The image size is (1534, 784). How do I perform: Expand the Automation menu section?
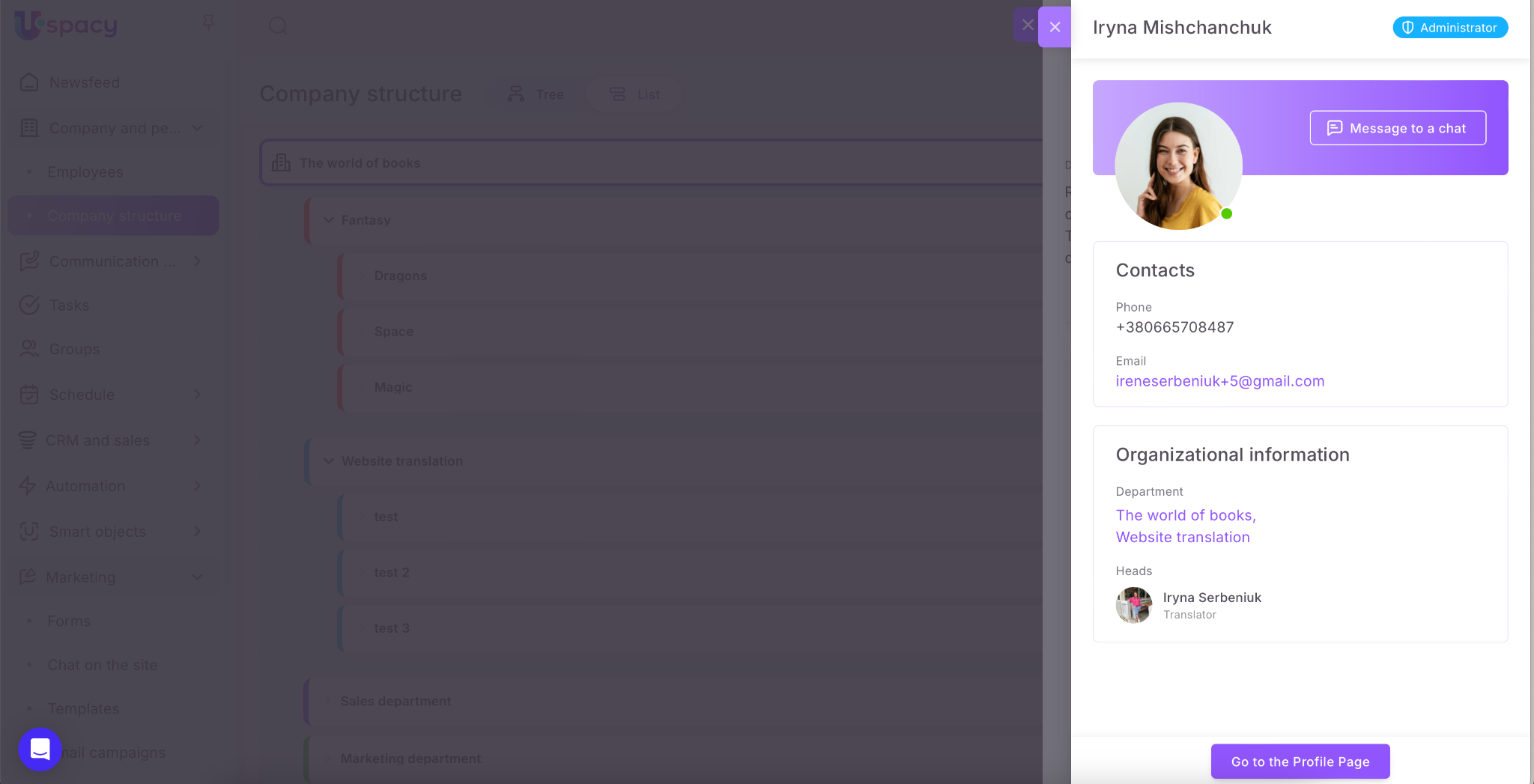(197, 486)
